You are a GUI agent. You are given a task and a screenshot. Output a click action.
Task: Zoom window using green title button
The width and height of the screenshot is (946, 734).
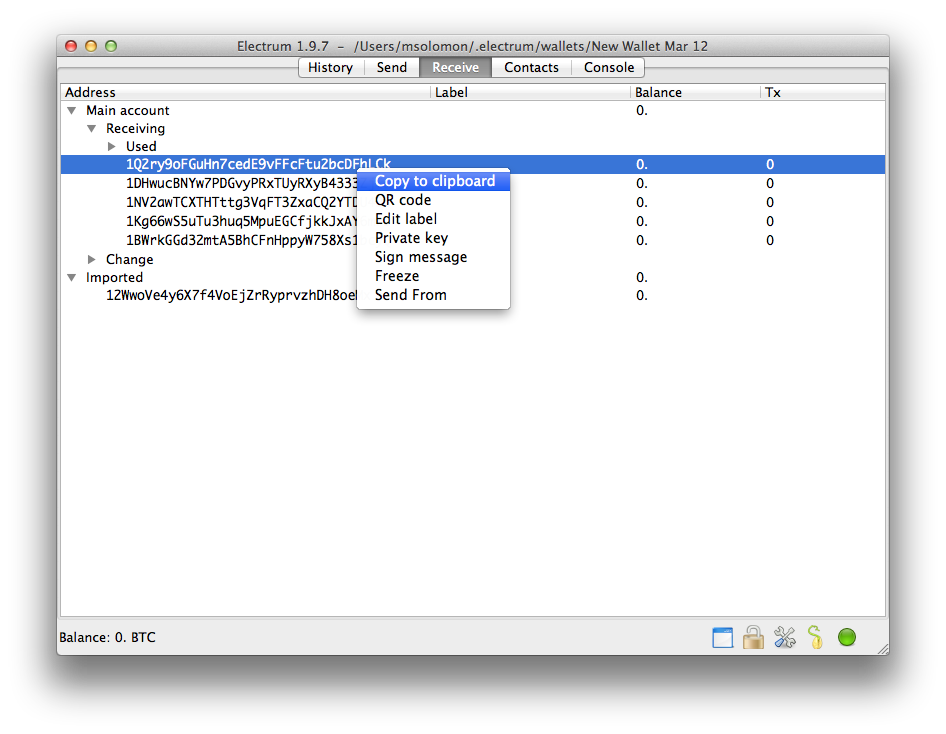pyautogui.click(x=111, y=46)
